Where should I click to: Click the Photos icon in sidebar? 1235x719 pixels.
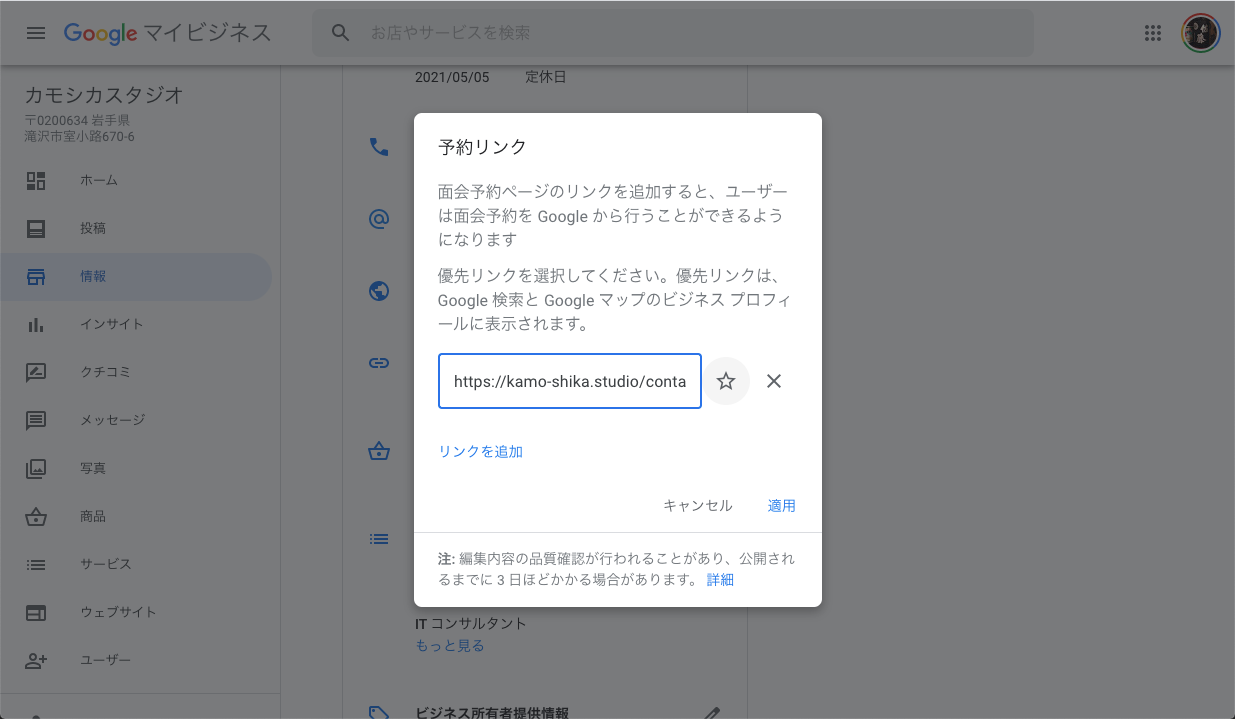(x=36, y=469)
